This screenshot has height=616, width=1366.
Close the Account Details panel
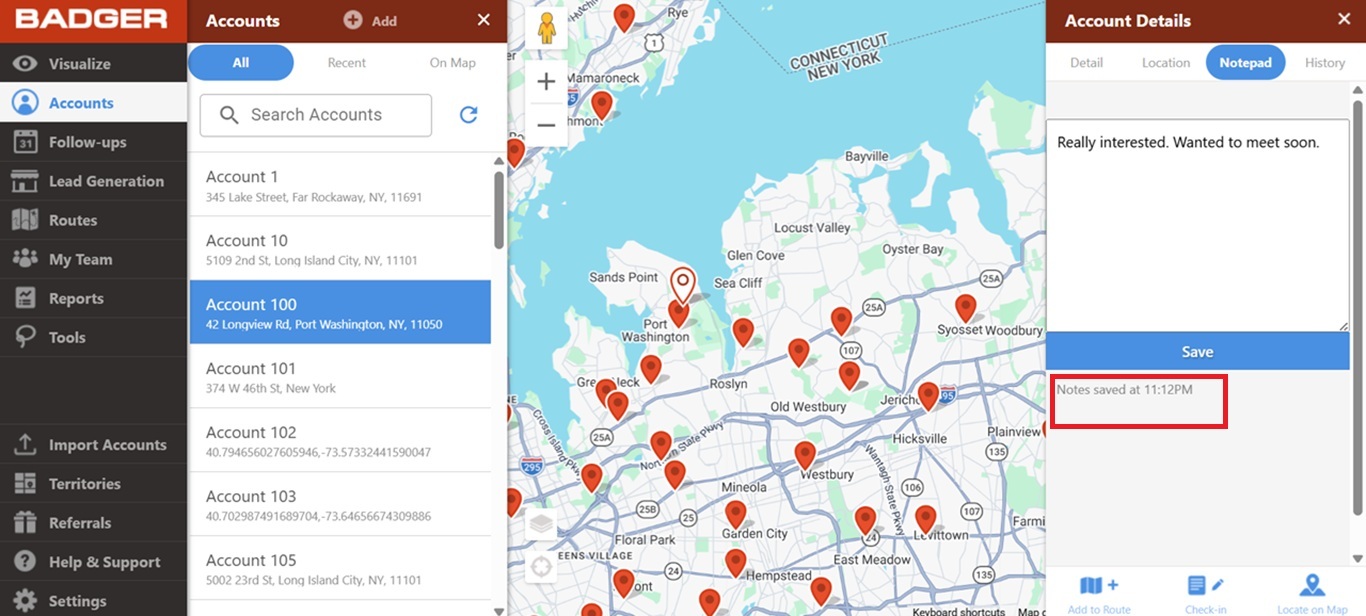click(x=1344, y=19)
